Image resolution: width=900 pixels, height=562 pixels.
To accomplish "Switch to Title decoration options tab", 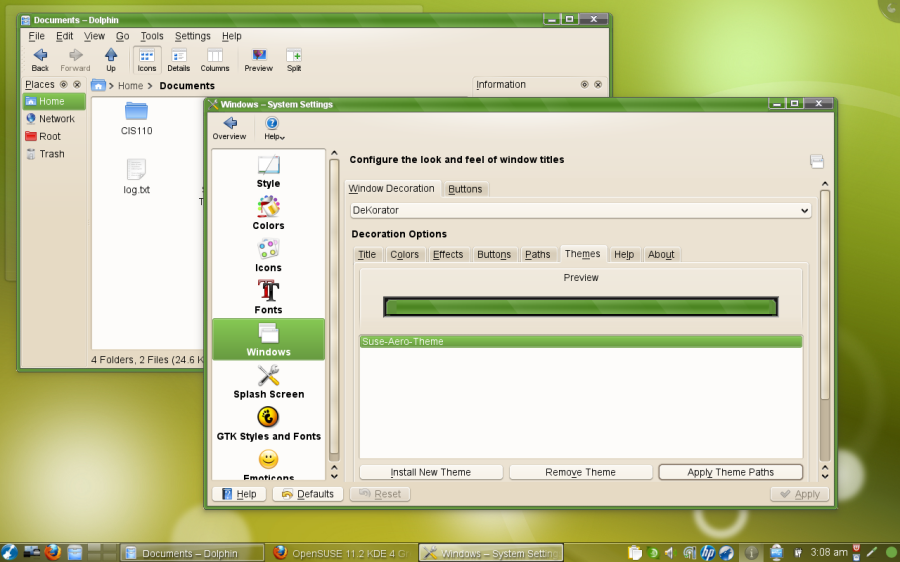I will coord(367,254).
